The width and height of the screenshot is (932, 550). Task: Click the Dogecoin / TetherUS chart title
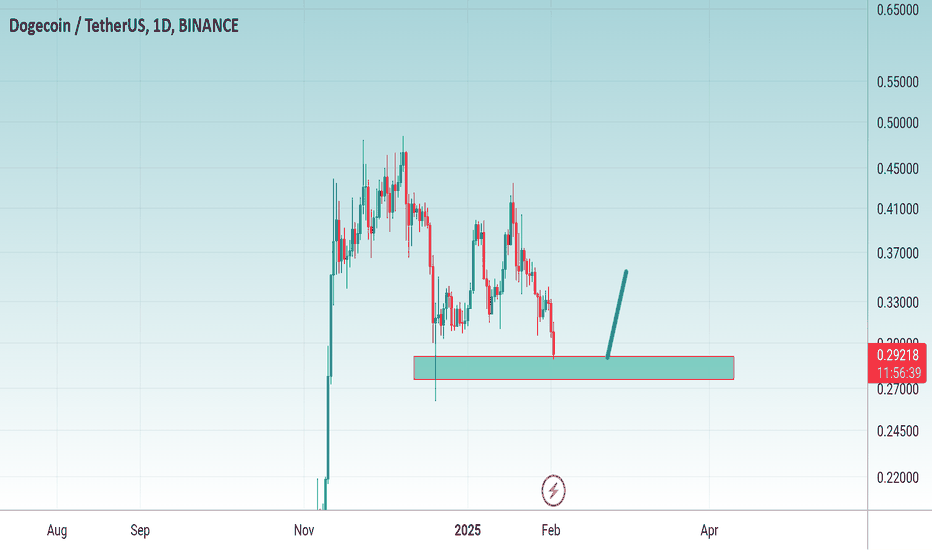tap(124, 26)
